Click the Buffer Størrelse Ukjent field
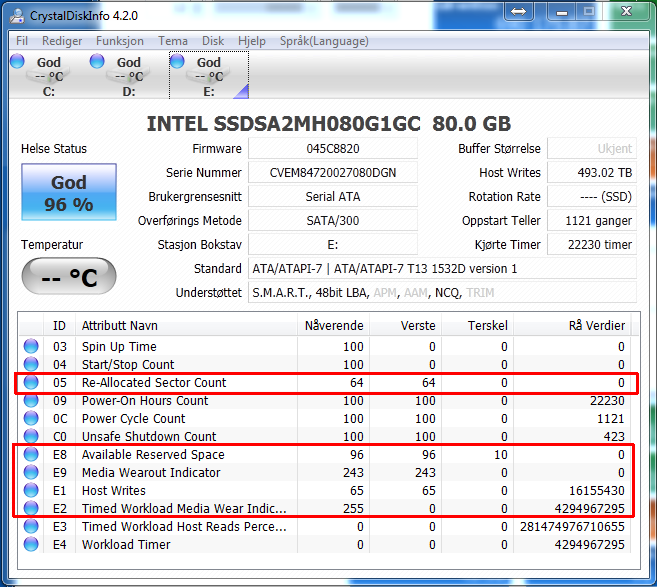Screen dimensions: 657x587 (592, 149)
